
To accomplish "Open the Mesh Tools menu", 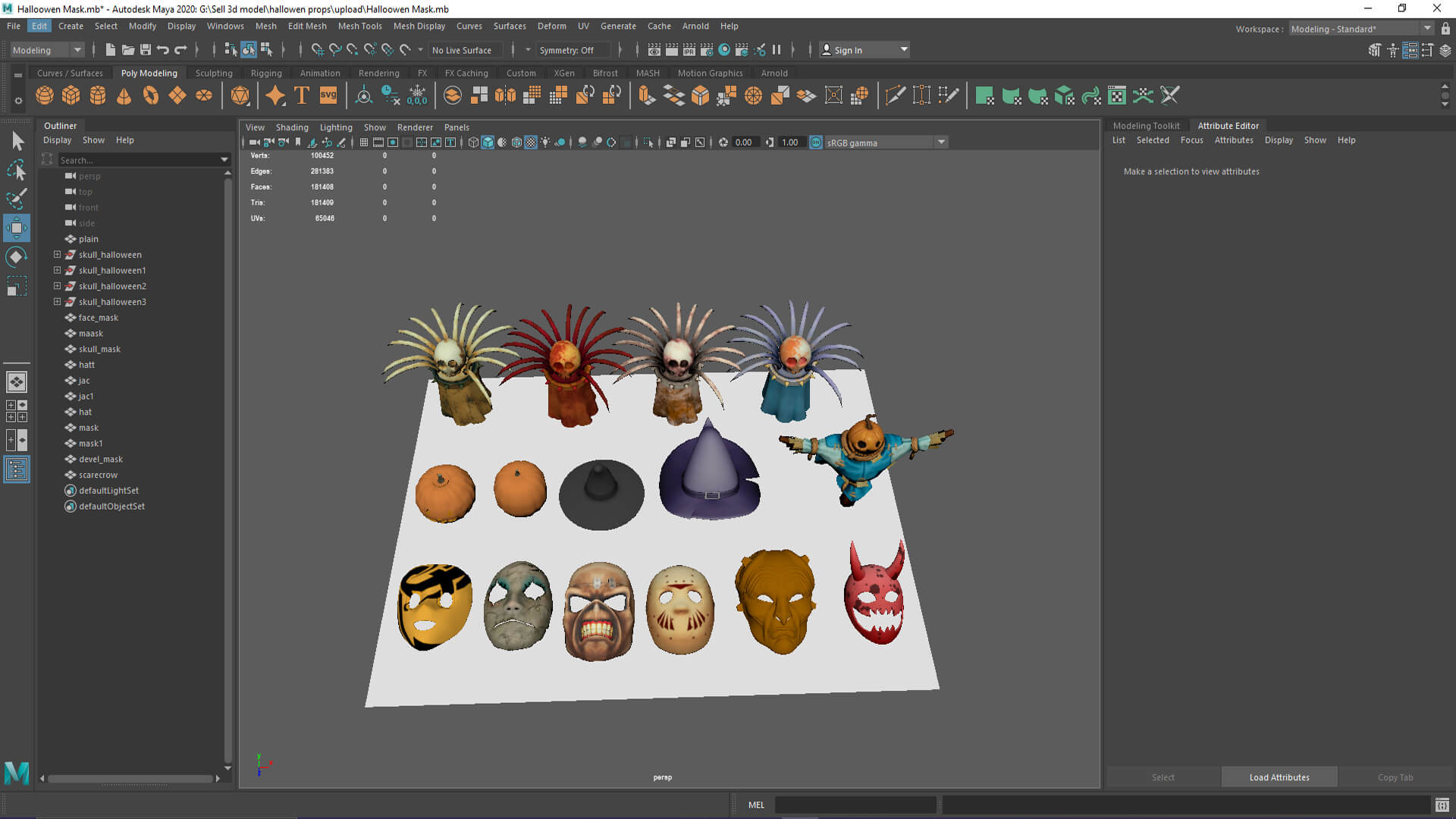I will point(359,26).
